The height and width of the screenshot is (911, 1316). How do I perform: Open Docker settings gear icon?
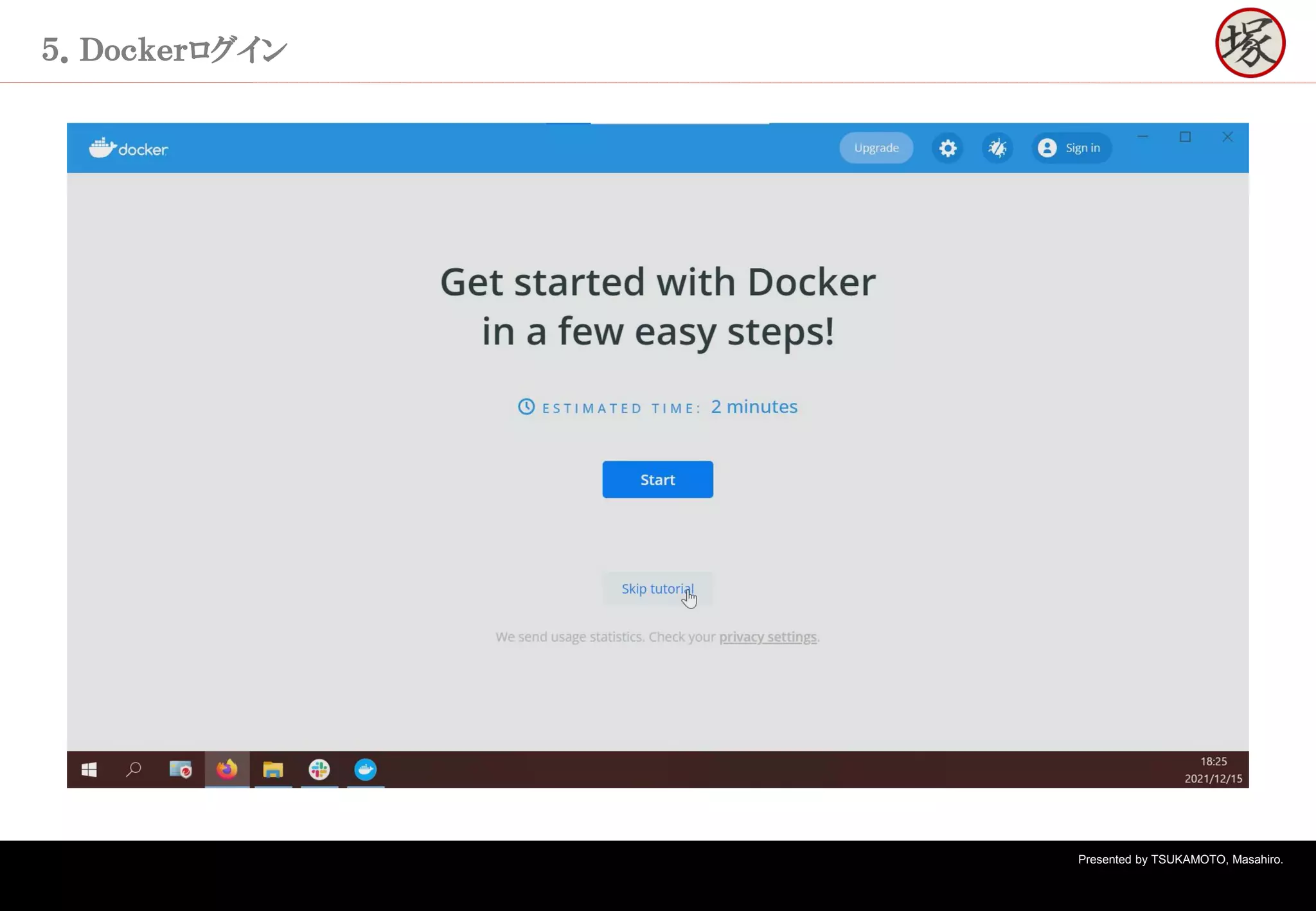947,148
